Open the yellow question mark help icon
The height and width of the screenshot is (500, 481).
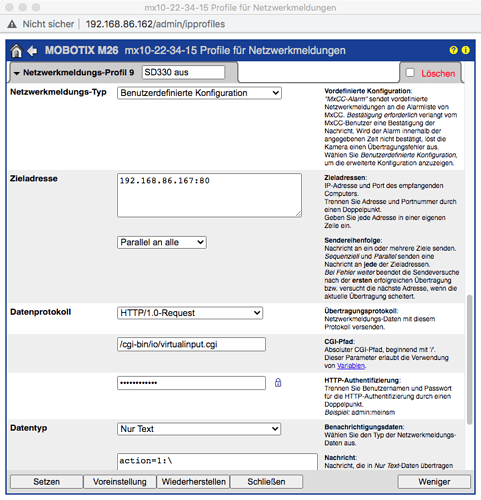(453, 50)
